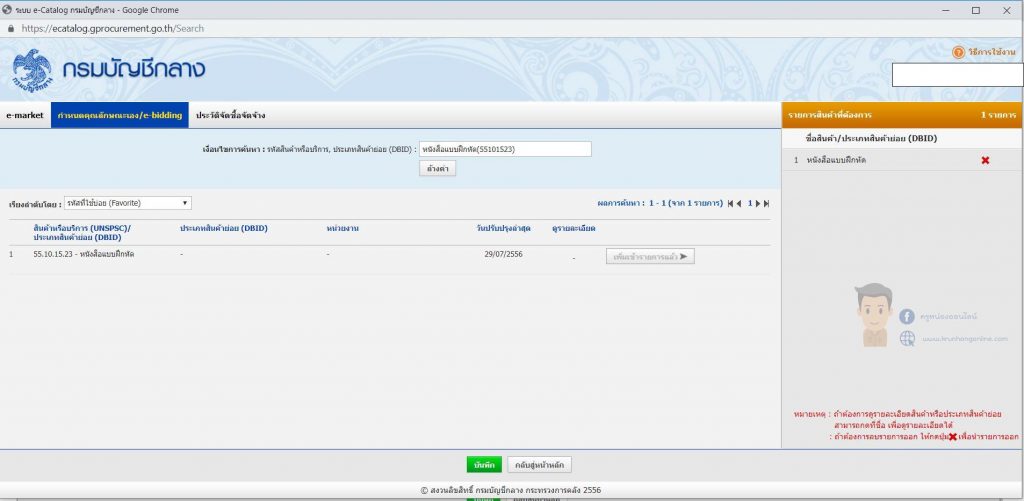Click the กลับสู่หน้าหลัก button

coord(540,465)
